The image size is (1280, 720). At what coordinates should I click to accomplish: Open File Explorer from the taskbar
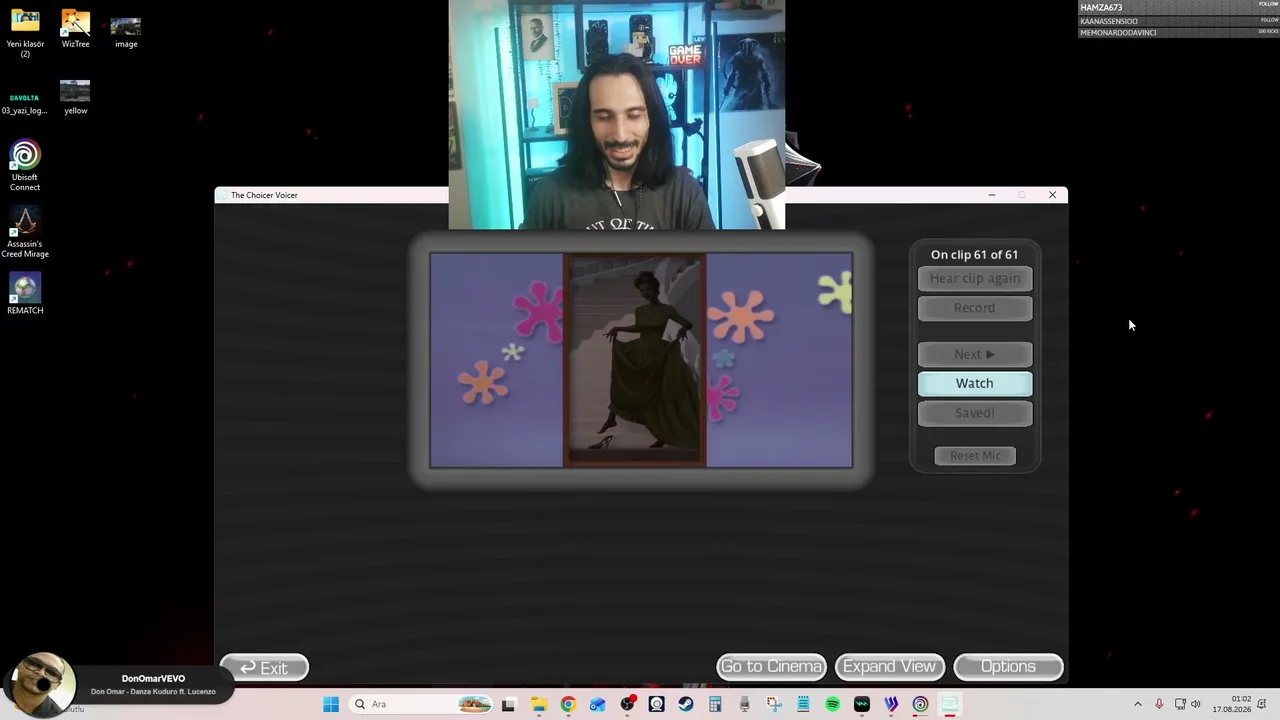click(x=538, y=704)
